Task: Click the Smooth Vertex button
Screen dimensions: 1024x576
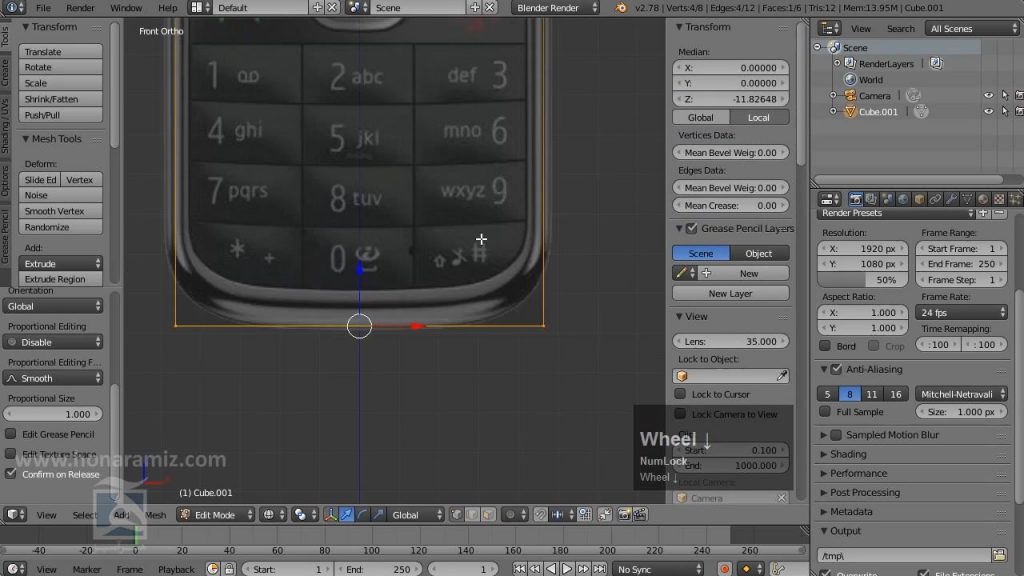Action: 60,211
